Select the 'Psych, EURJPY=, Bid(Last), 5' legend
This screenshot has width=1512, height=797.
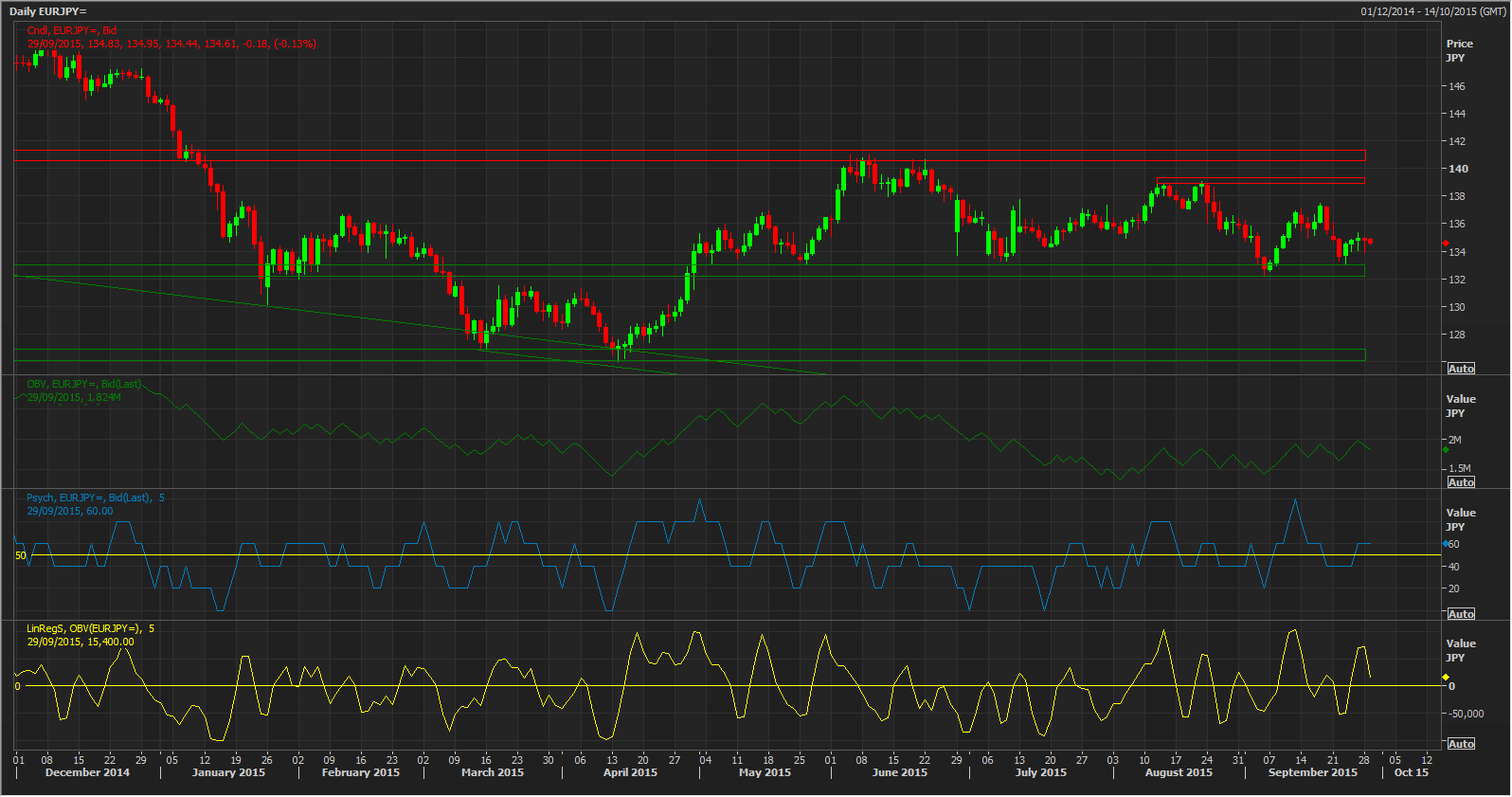pyautogui.click(x=95, y=498)
